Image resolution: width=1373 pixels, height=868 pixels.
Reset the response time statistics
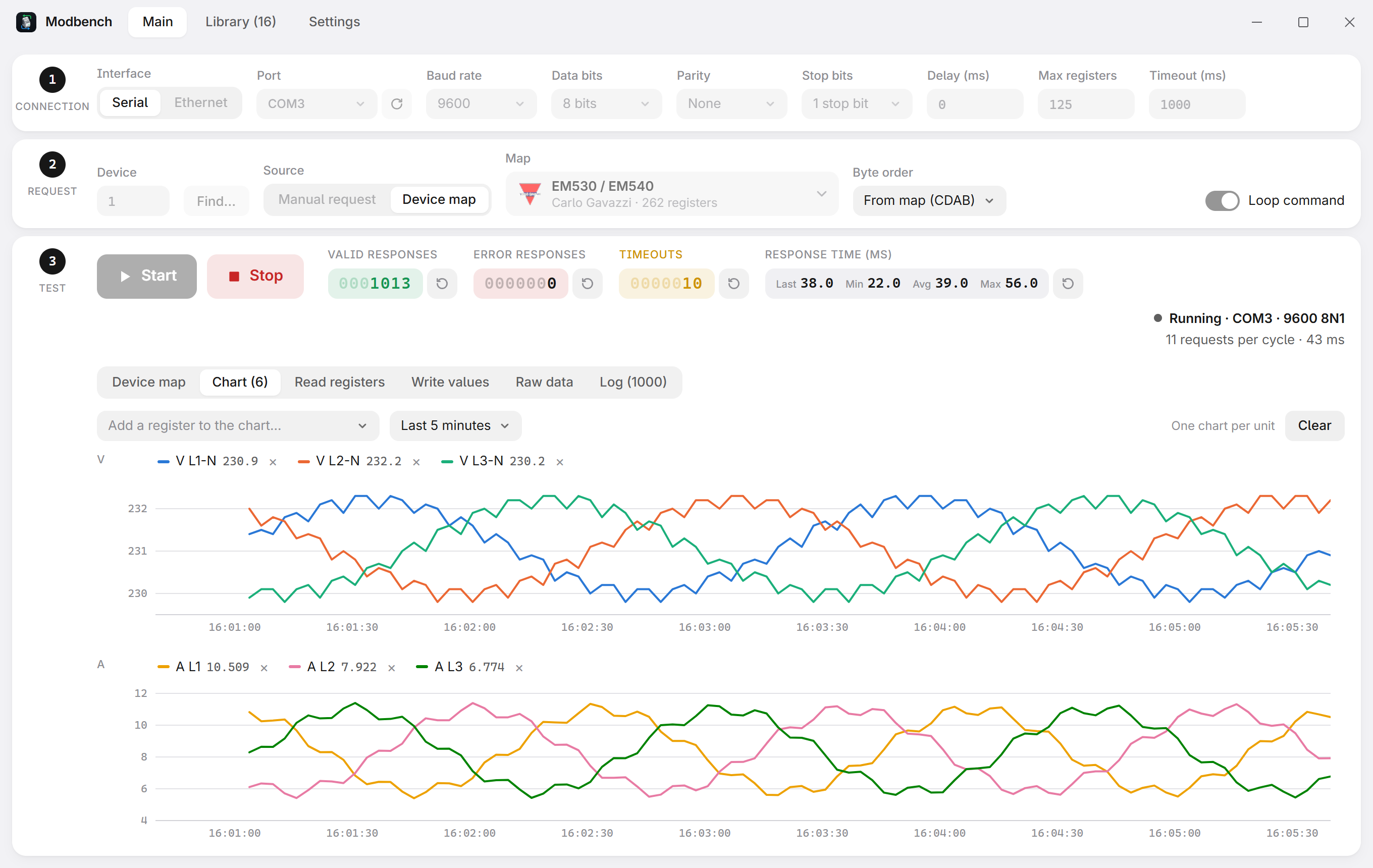[1068, 283]
